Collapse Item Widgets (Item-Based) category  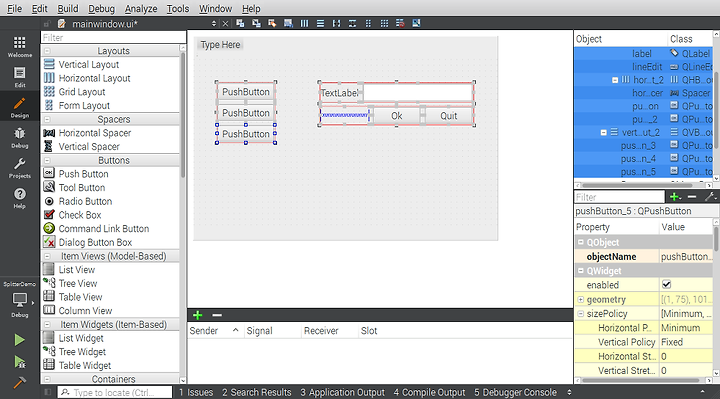click(47, 325)
